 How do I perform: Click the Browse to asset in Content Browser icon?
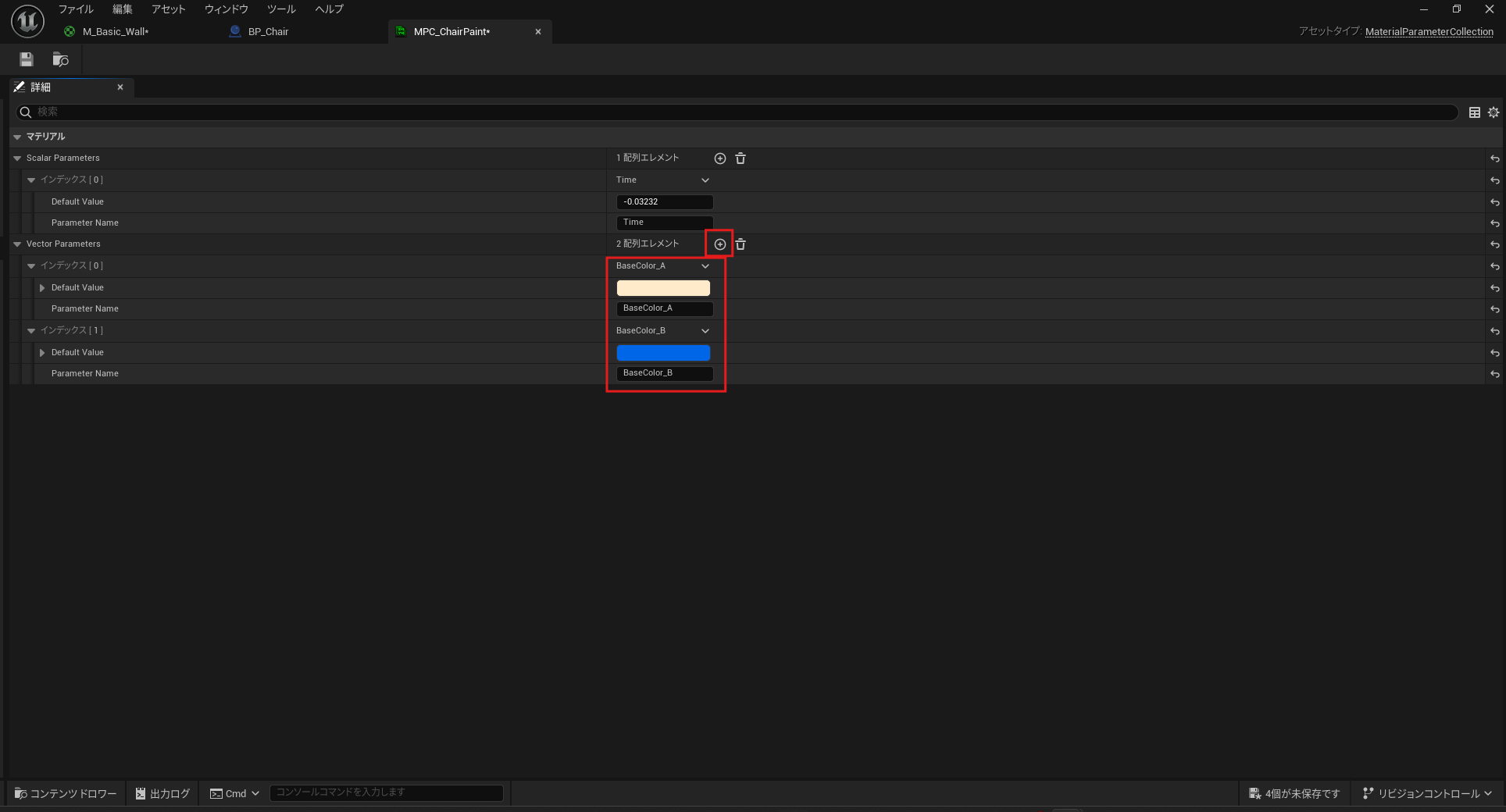pos(60,59)
